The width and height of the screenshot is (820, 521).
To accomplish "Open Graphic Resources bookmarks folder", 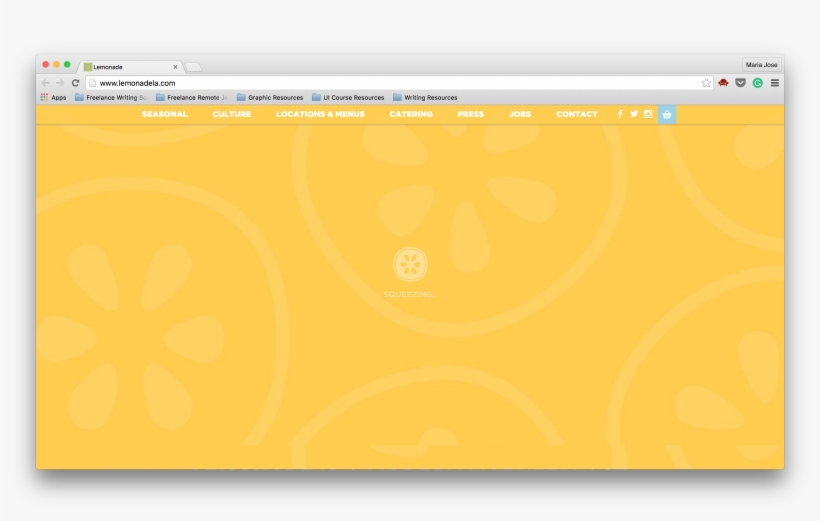I will point(270,97).
